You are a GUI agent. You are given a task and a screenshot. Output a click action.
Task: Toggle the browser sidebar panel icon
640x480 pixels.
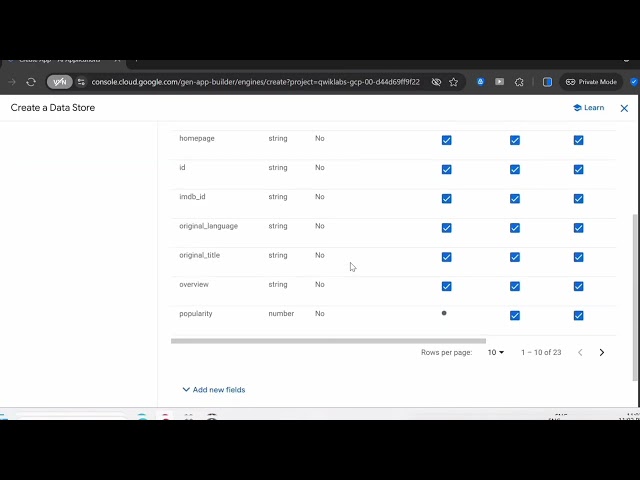547,82
